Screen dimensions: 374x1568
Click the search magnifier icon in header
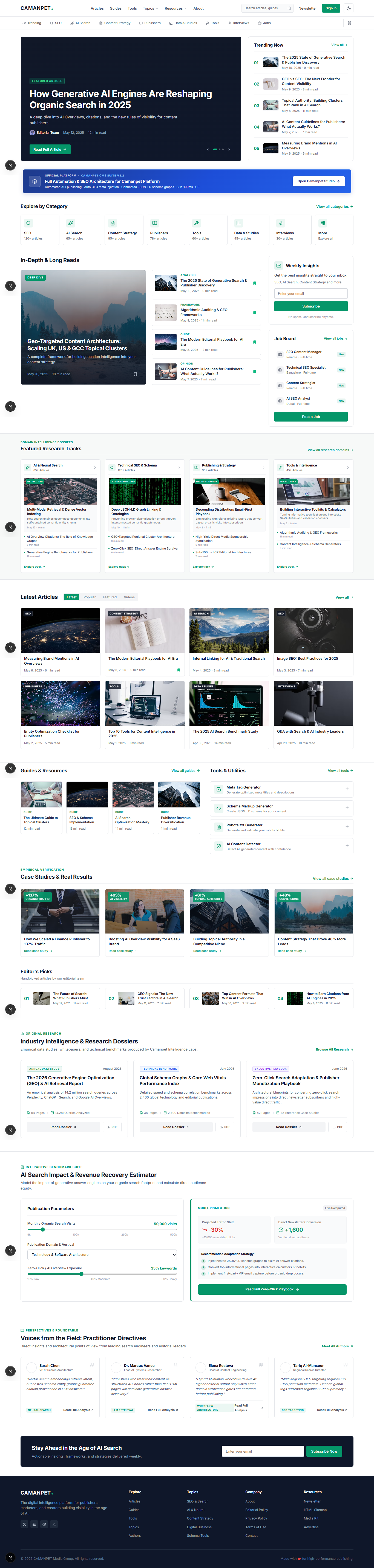289,8
